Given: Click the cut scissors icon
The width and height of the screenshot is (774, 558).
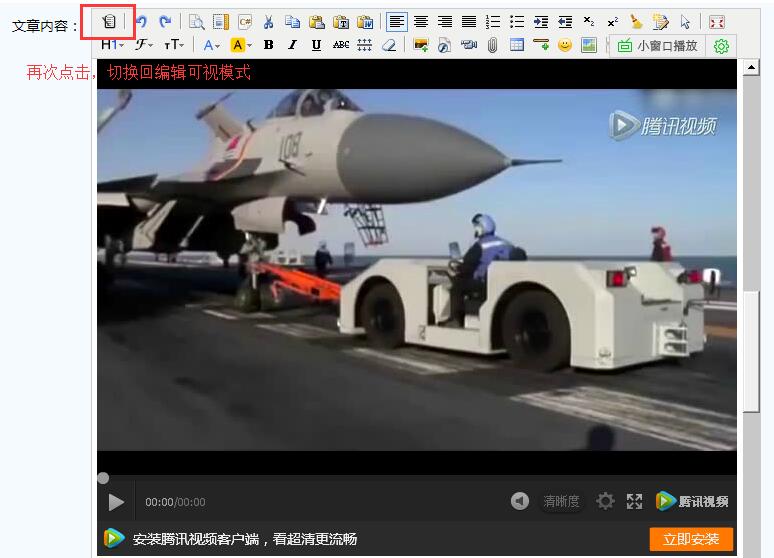Looking at the screenshot, I should [268, 21].
